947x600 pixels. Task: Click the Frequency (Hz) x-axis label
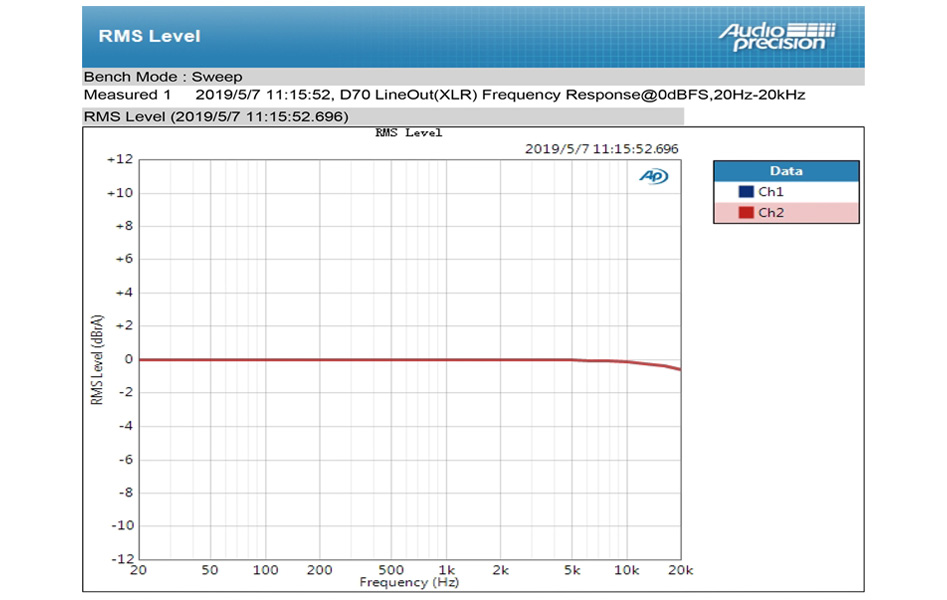coord(407,582)
